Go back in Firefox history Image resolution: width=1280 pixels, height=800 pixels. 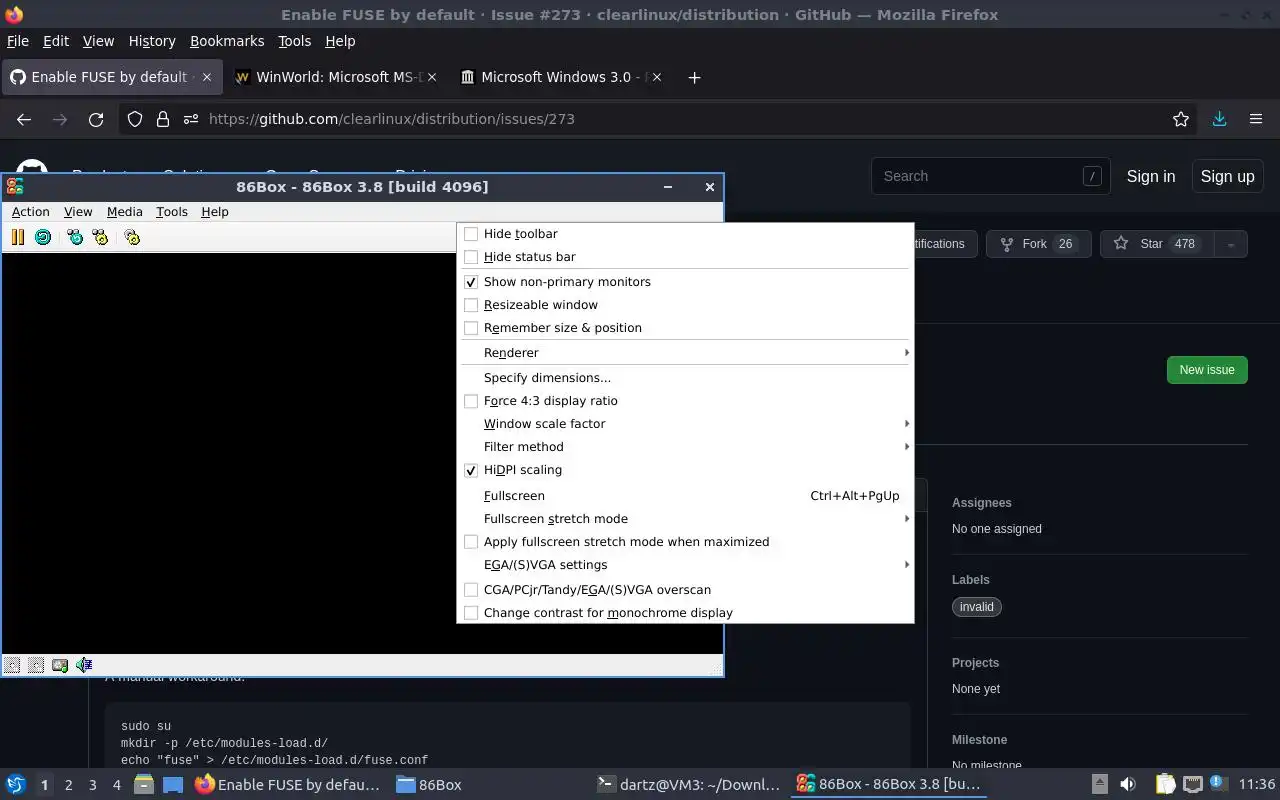click(x=24, y=119)
